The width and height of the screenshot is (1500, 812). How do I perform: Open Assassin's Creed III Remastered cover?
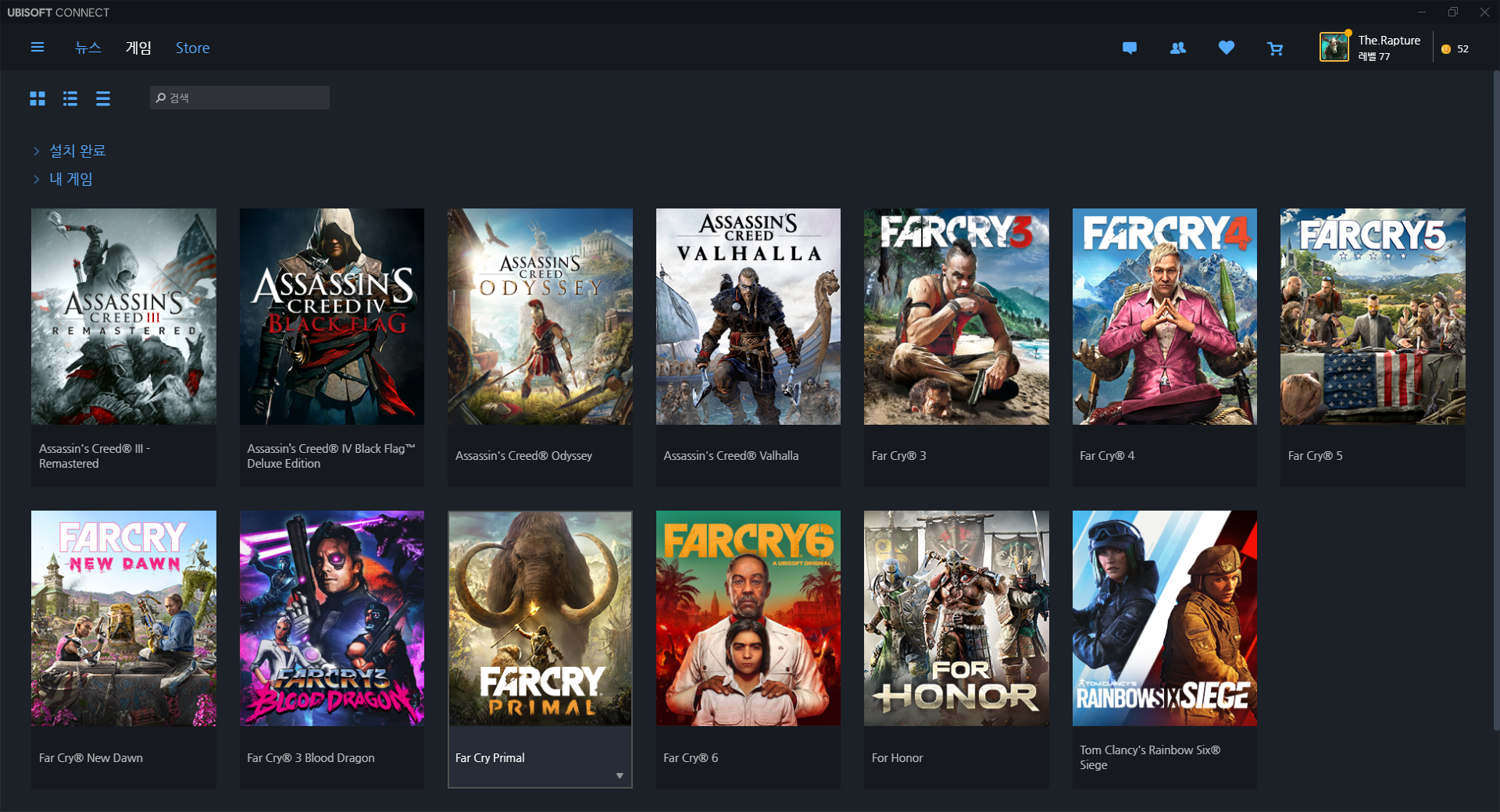pos(123,316)
